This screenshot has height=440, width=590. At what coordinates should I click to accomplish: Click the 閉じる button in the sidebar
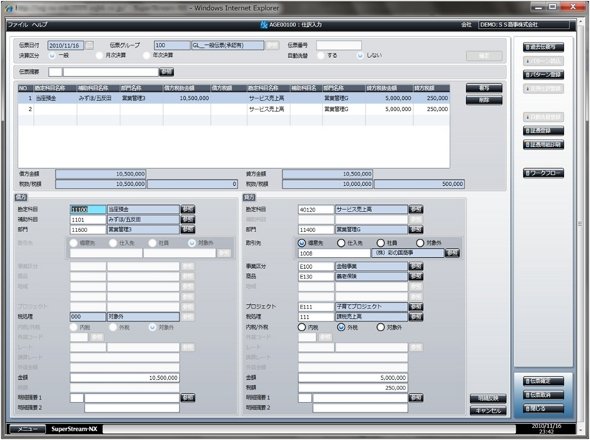click(x=543, y=408)
